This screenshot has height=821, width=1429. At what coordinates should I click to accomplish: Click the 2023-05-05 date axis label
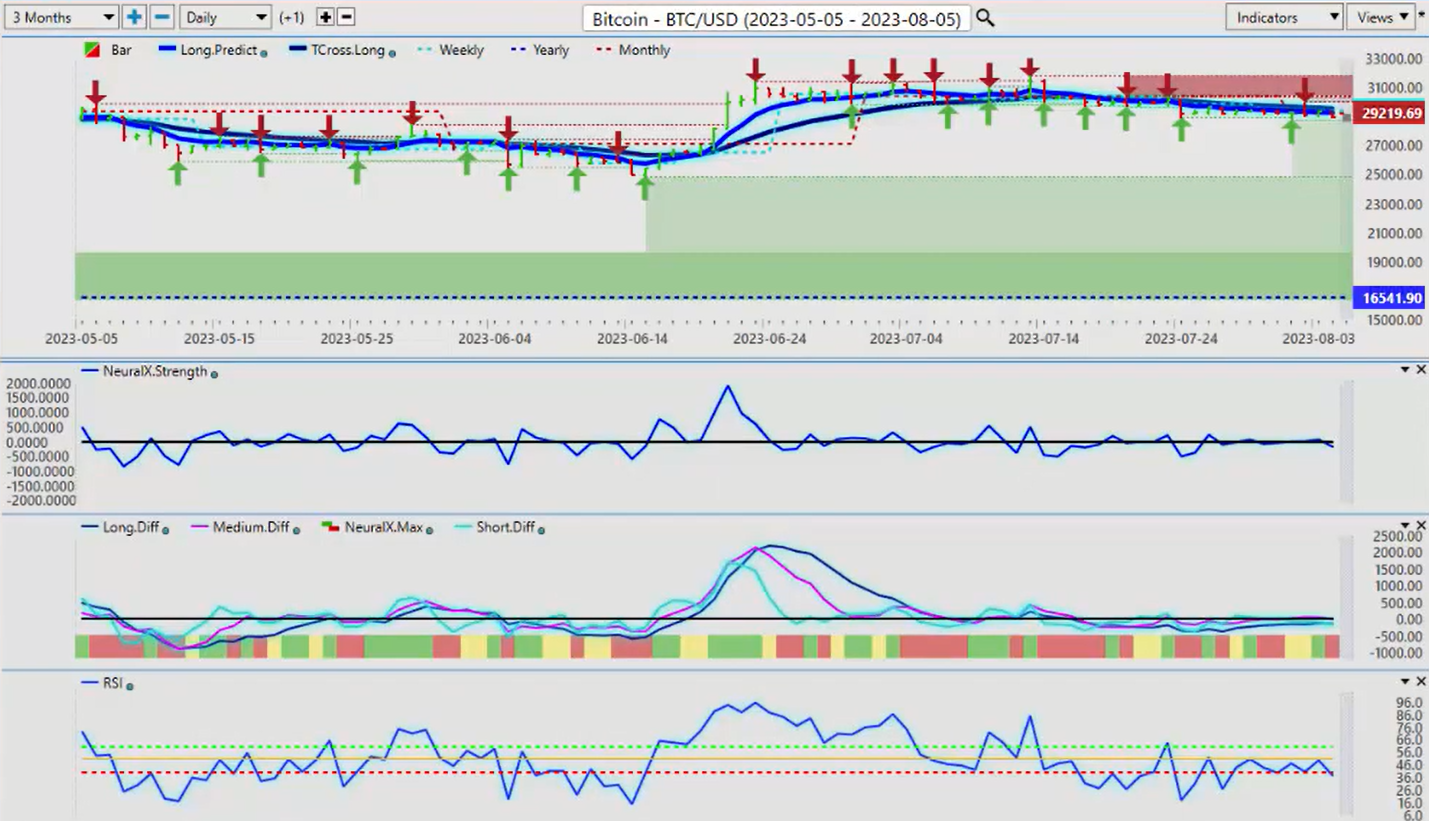pos(81,339)
